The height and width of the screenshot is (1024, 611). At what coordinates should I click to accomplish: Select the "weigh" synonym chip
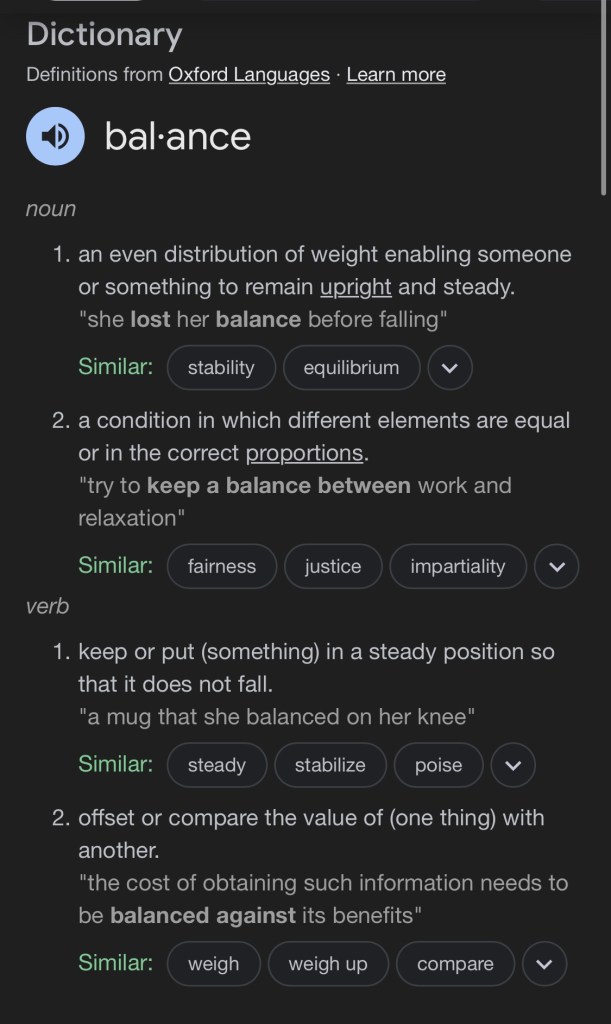click(214, 965)
